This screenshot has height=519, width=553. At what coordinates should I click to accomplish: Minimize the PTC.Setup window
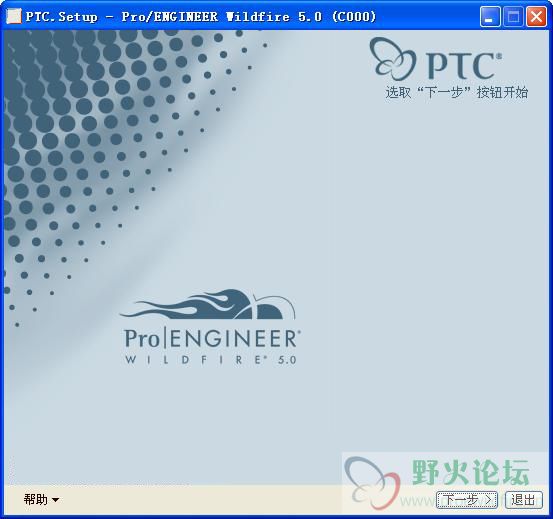point(490,17)
